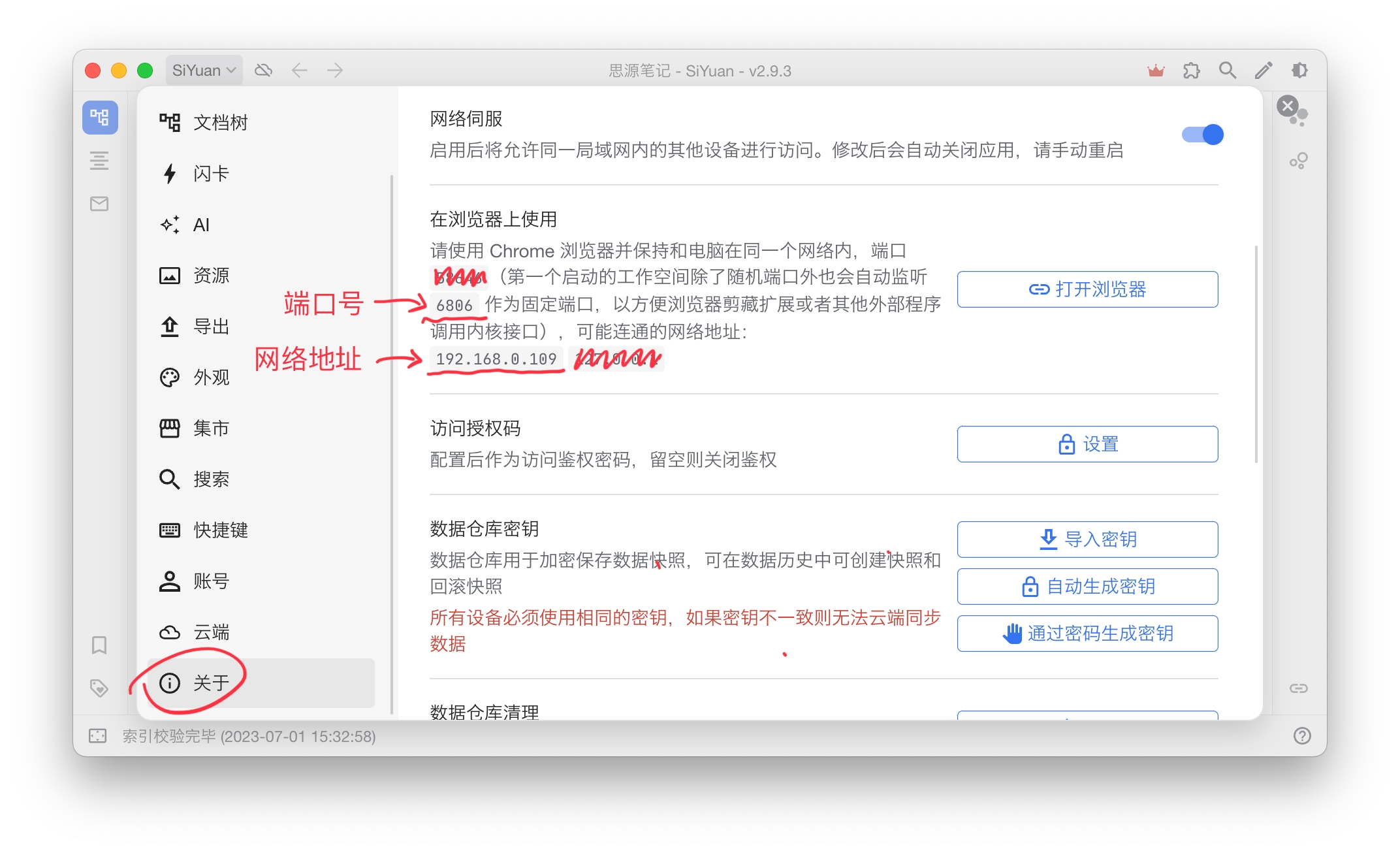The width and height of the screenshot is (1400, 853).
Task: Select the AI settings tab
Action: point(201,225)
